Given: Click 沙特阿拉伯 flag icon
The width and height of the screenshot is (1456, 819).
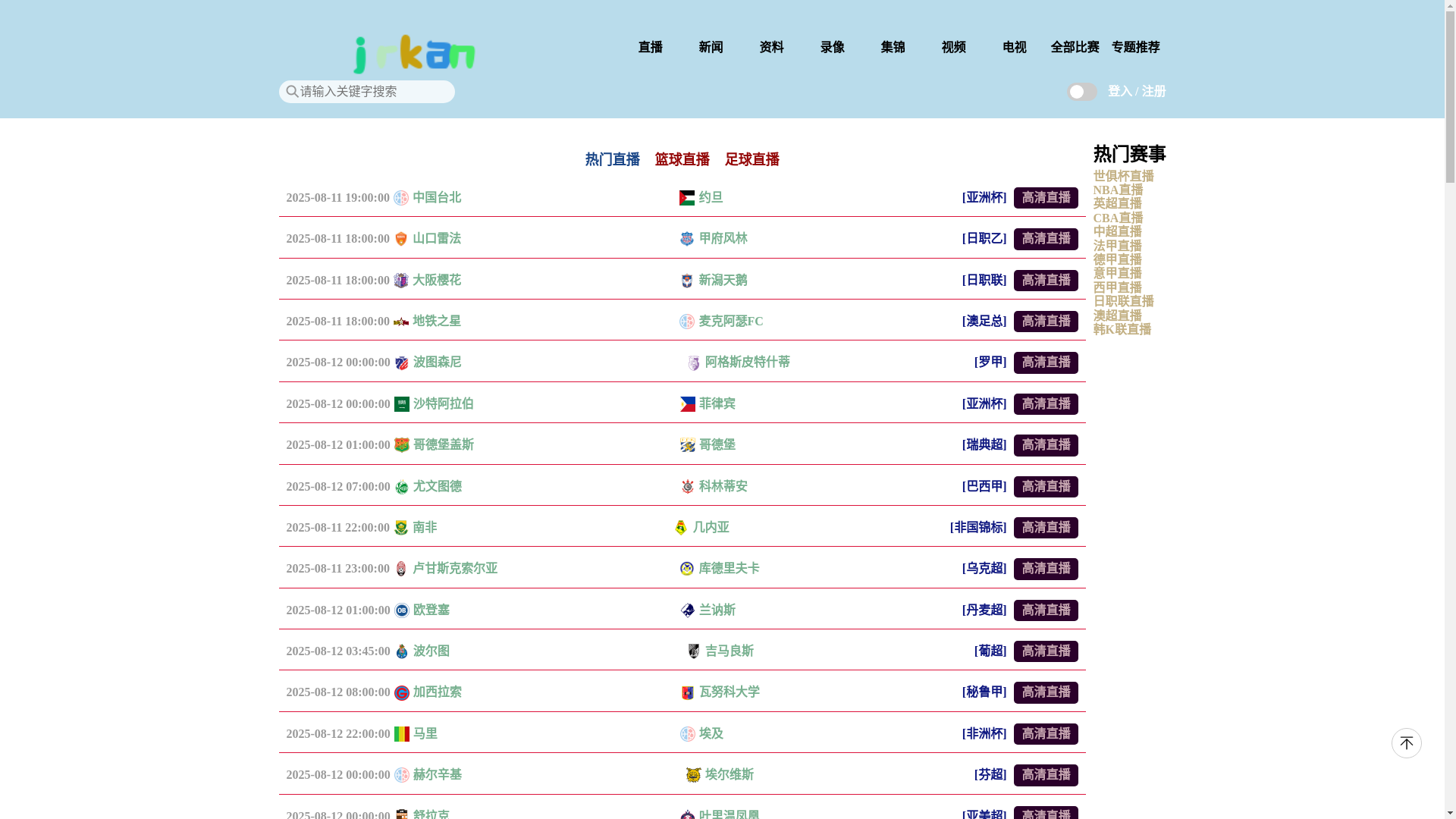Looking at the screenshot, I should (x=402, y=404).
